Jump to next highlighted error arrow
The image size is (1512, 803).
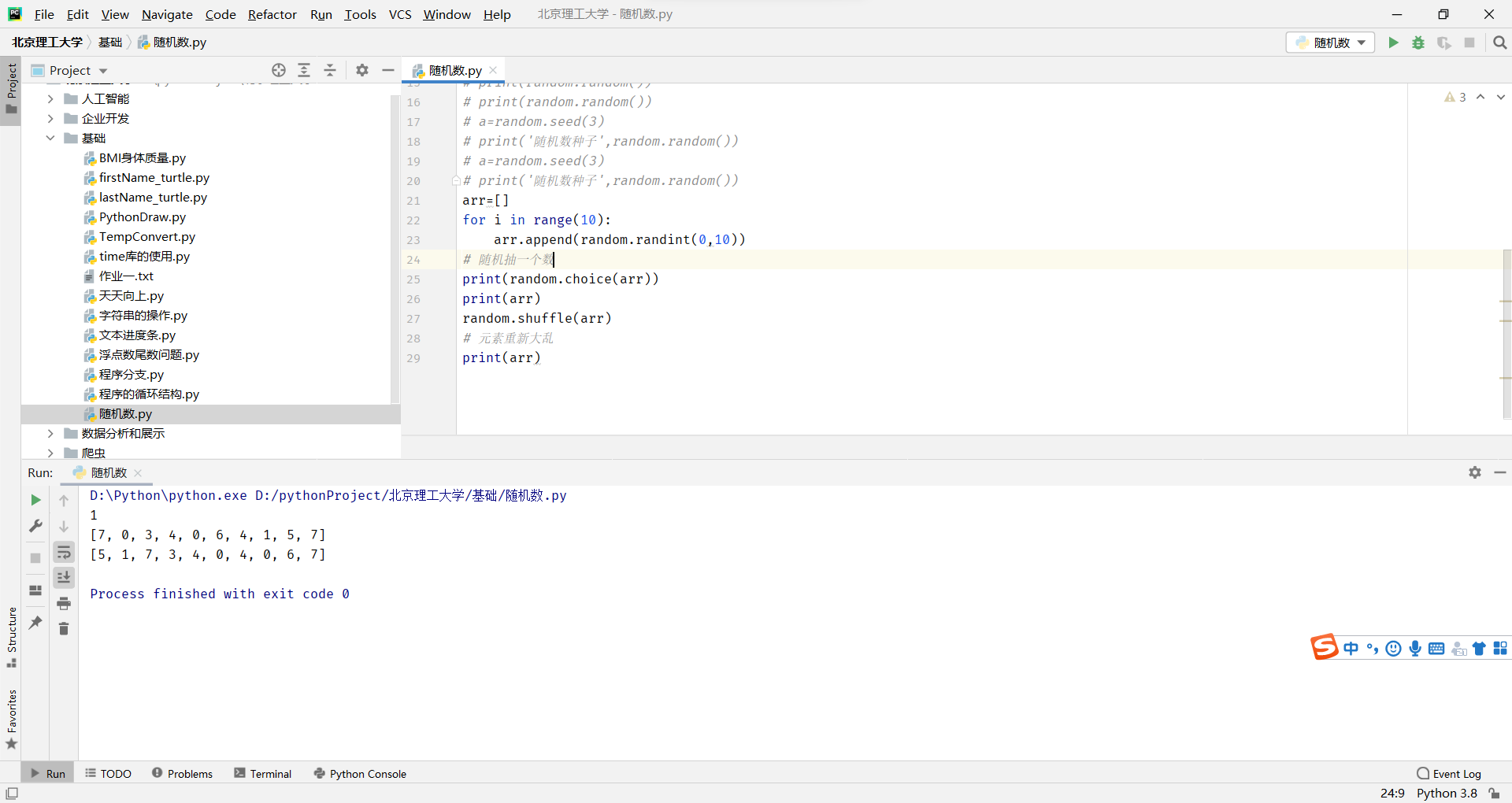point(1501,97)
